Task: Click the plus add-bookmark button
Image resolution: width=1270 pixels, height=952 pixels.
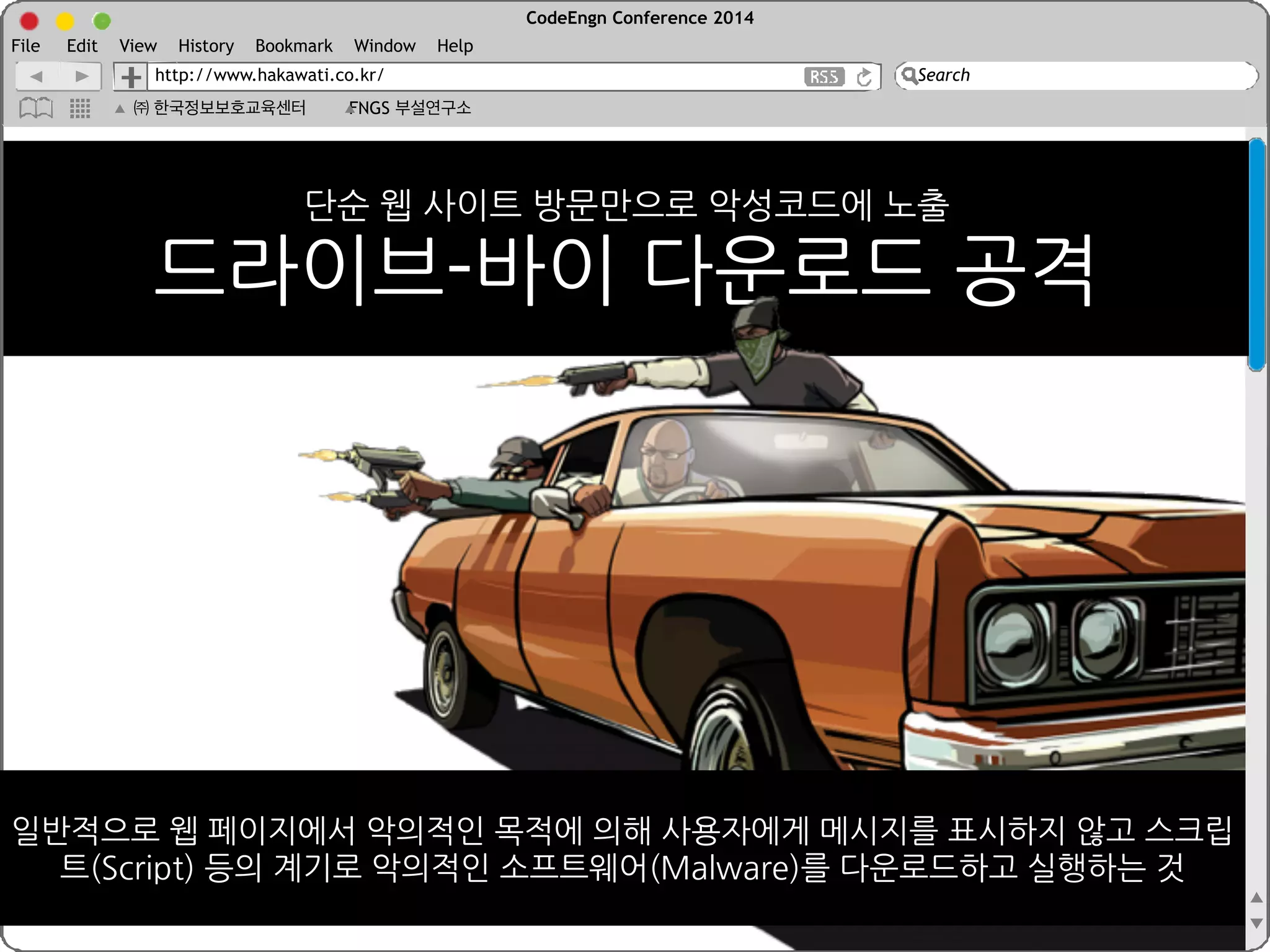Action: point(130,77)
